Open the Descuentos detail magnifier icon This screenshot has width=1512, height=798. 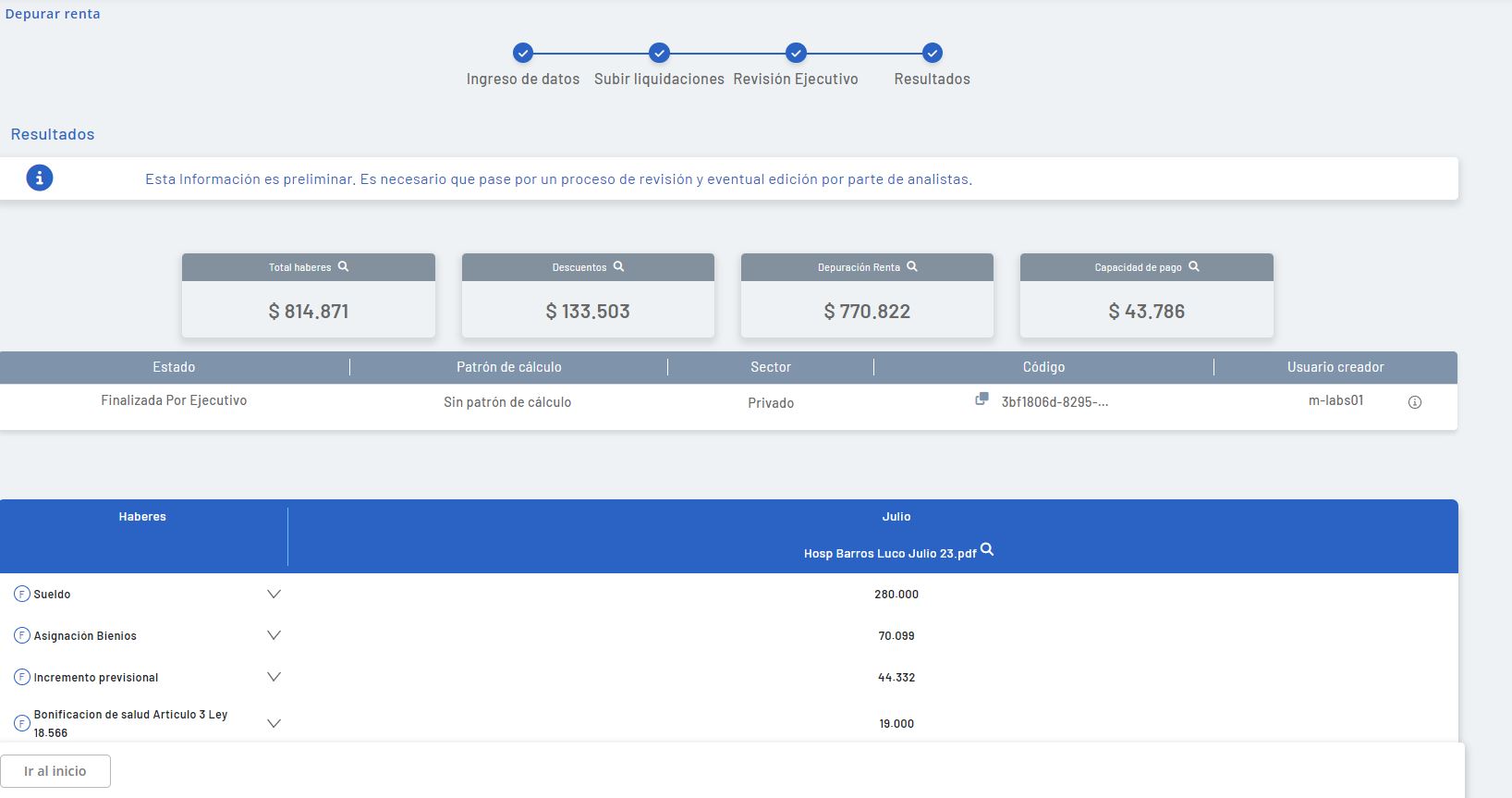pyautogui.click(x=618, y=266)
